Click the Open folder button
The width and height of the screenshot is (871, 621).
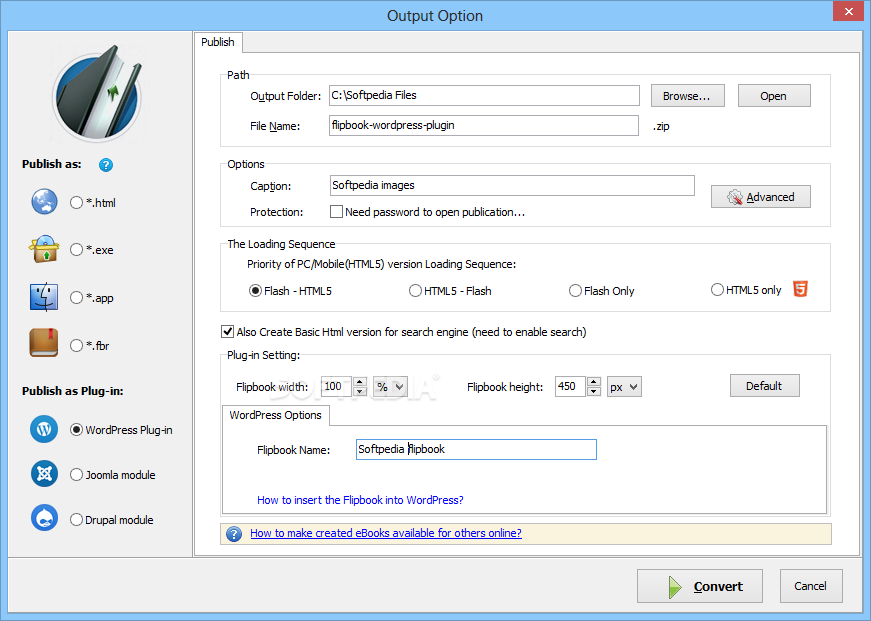[x=774, y=96]
